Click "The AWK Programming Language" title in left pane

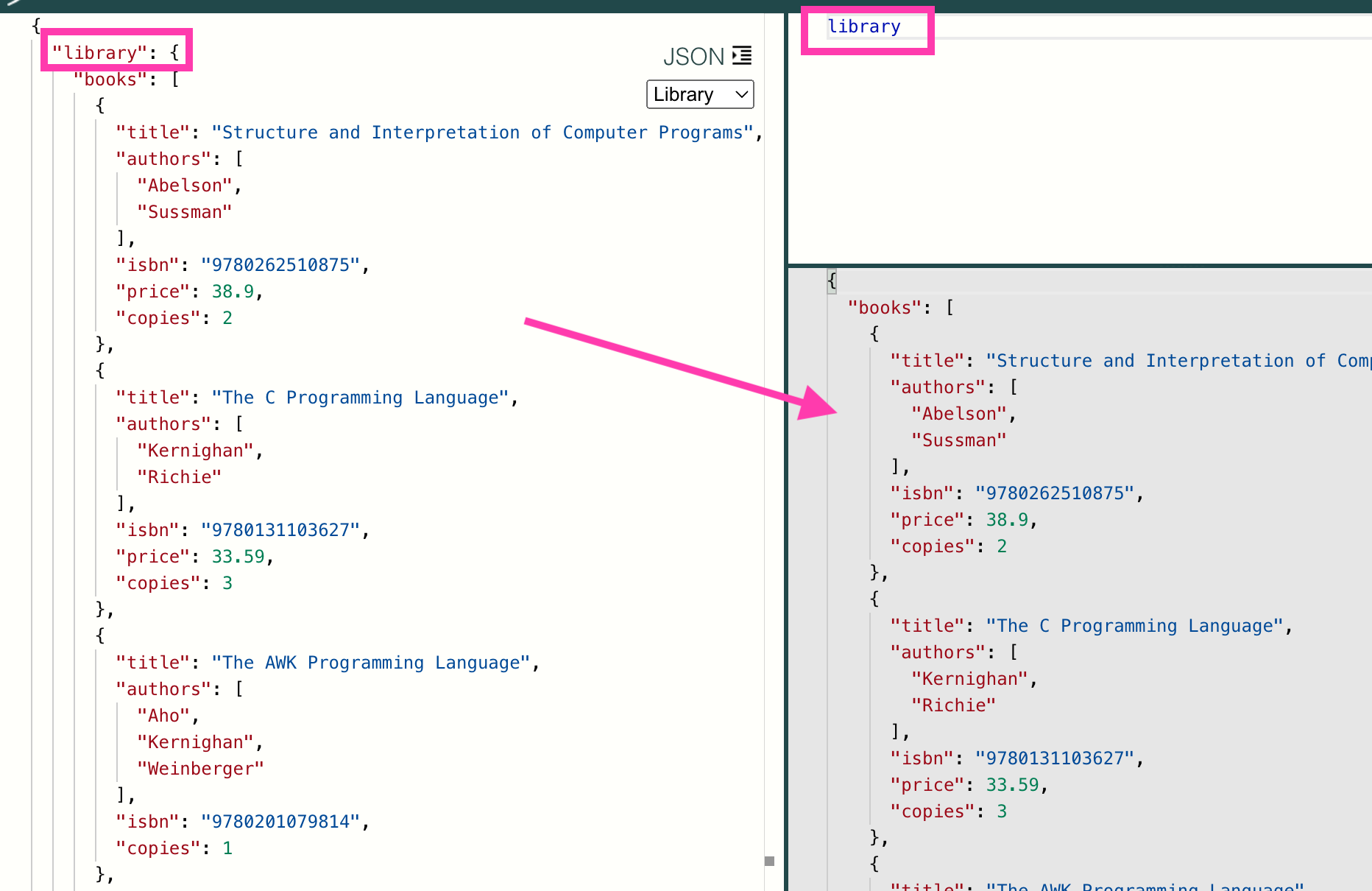371,663
